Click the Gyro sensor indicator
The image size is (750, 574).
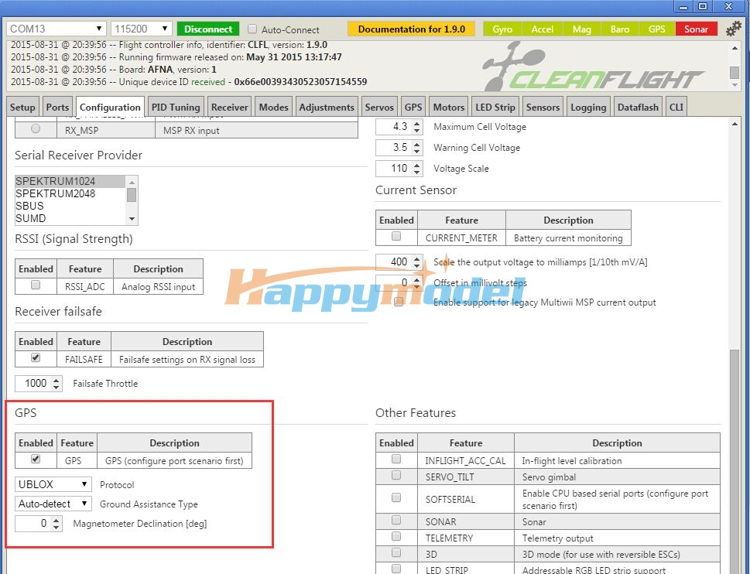pyautogui.click(x=502, y=29)
